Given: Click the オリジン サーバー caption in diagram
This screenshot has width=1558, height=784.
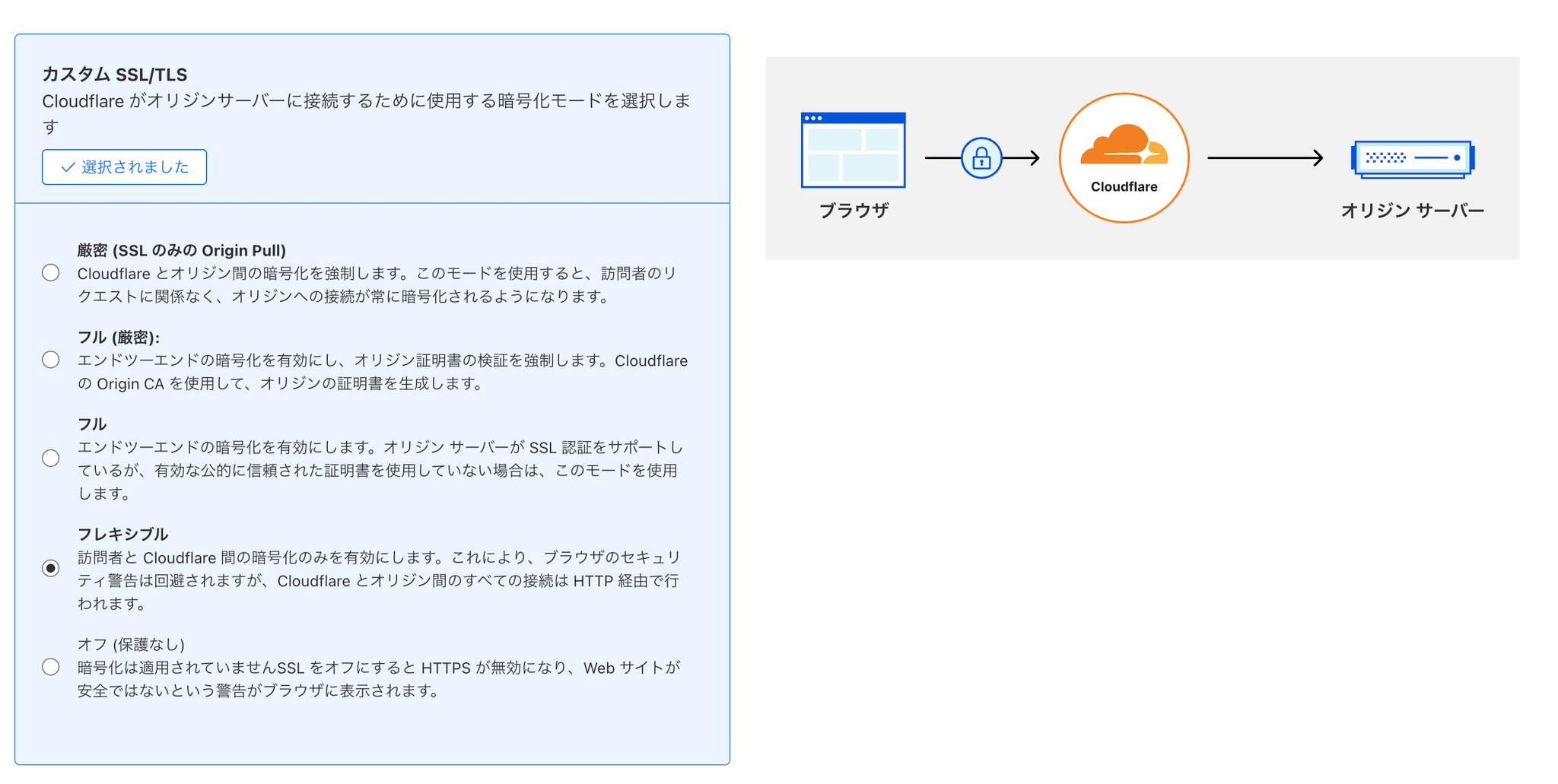Looking at the screenshot, I should click(x=1412, y=211).
